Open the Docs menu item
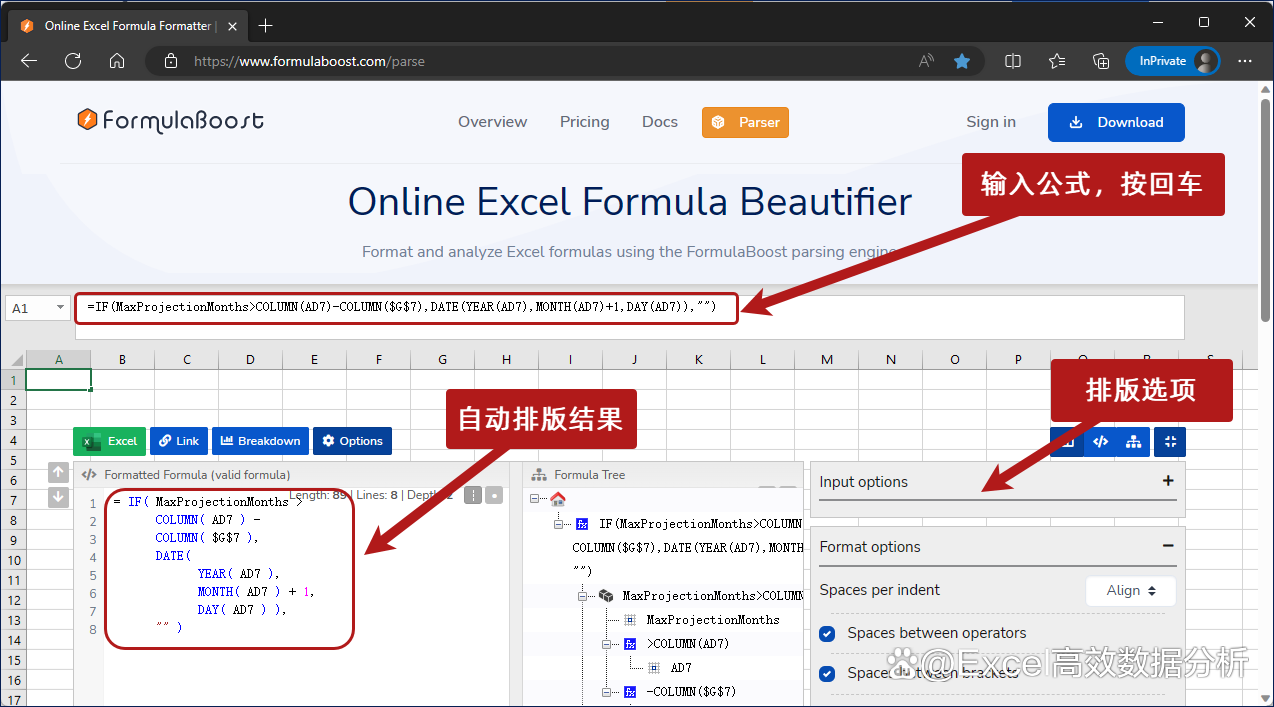Screen dimensions: 1274x707 coord(659,122)
